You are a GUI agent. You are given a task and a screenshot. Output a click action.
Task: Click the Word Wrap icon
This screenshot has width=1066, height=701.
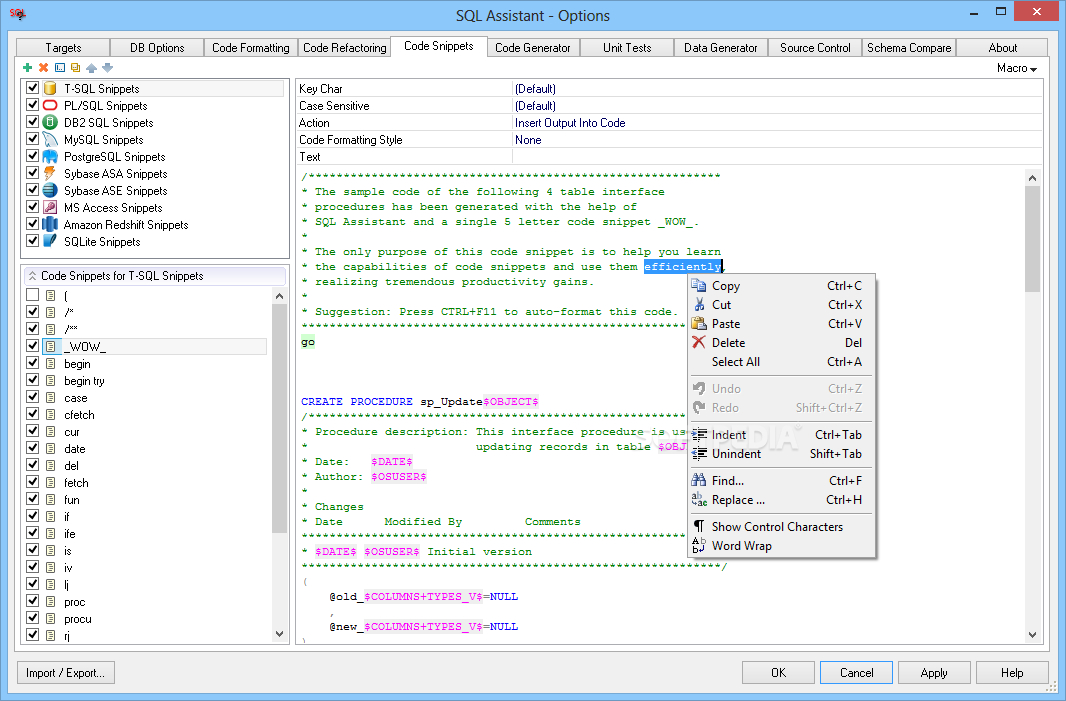pos(699,546)
